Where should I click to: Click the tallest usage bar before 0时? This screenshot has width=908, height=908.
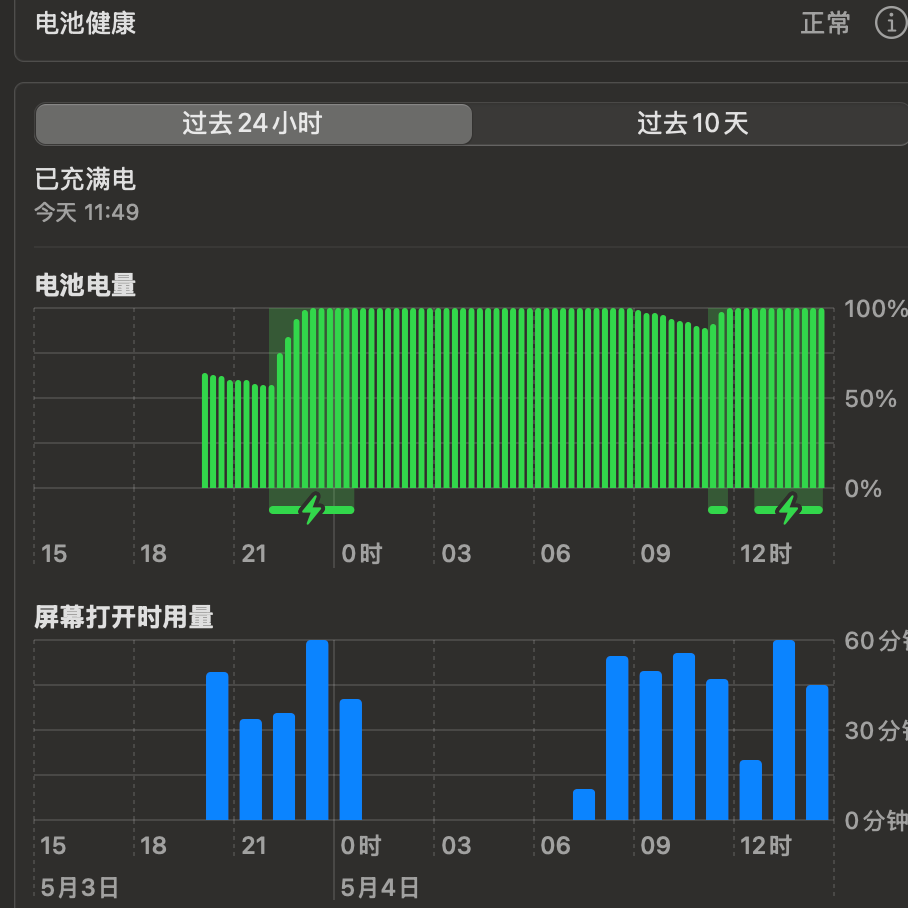click(317, 730)
